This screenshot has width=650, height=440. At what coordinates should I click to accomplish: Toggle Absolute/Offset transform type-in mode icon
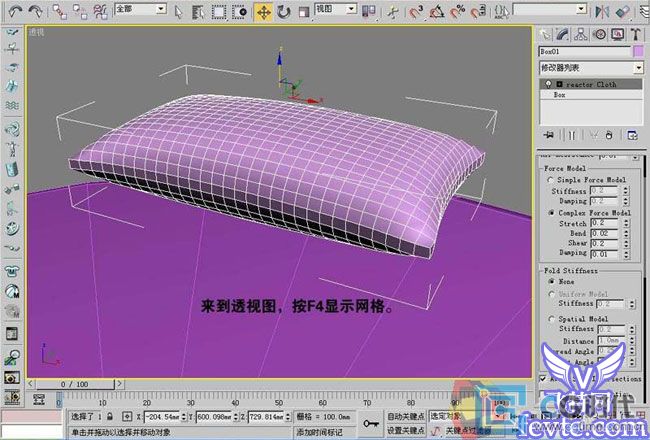[127, 416]
